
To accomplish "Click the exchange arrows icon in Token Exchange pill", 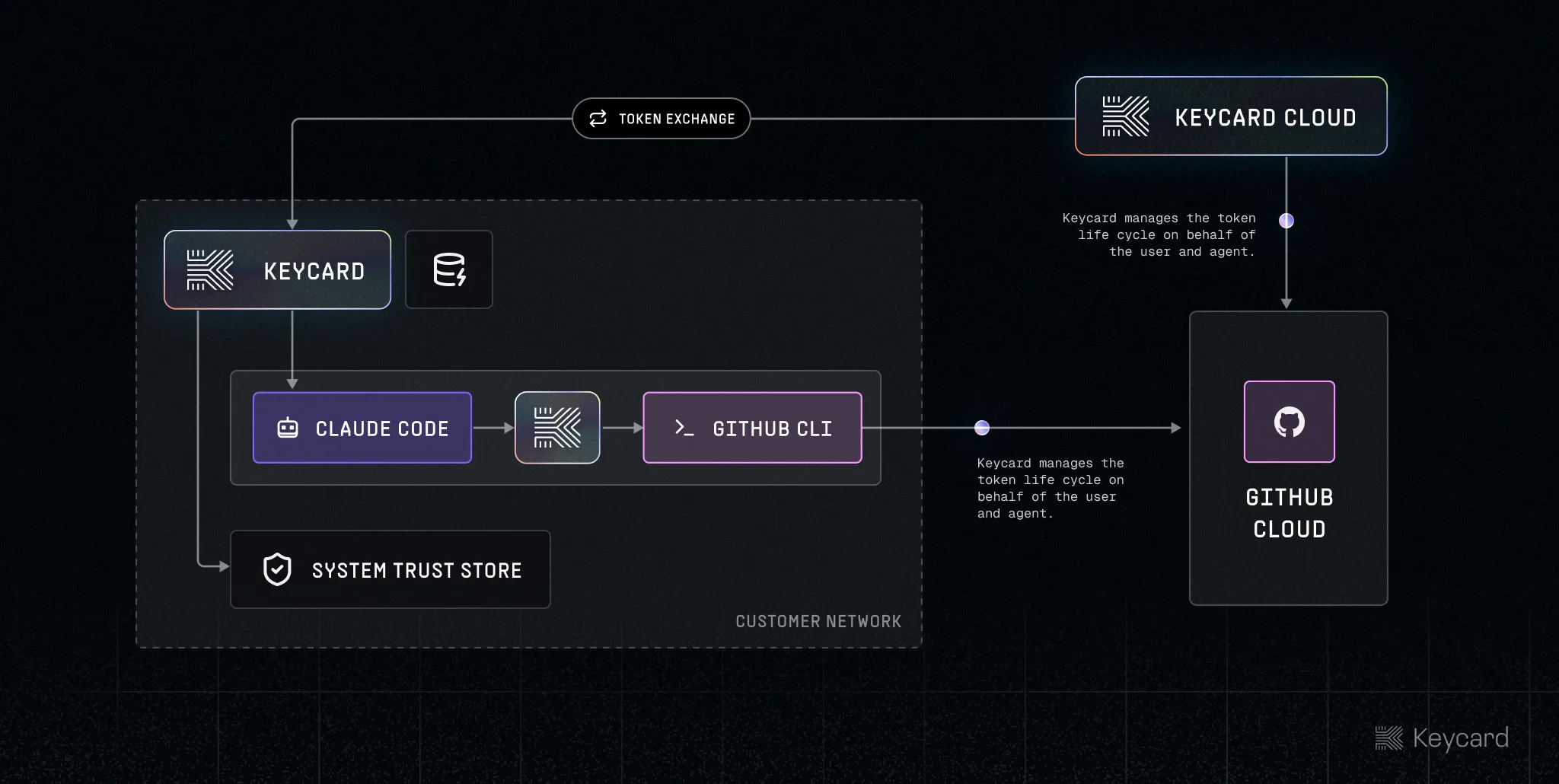I will click(x=598, y=119).
